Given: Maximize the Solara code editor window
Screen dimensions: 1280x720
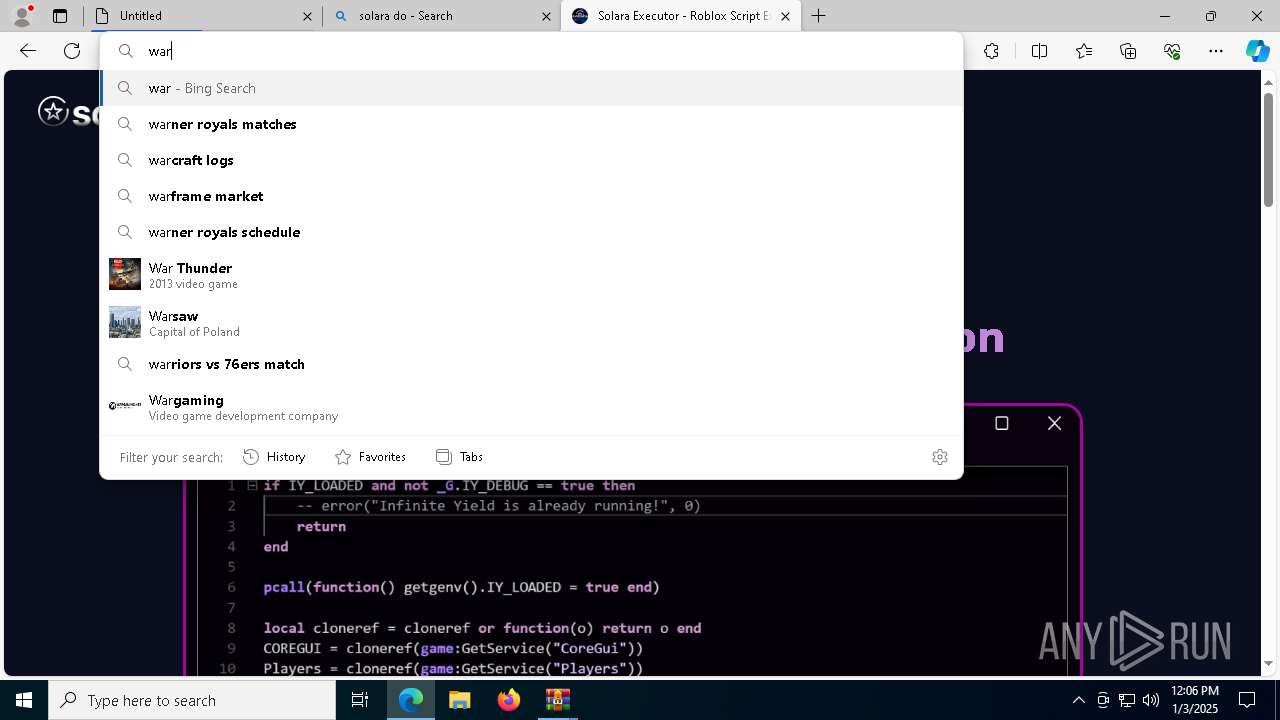Looking at the screenshot, I should [x=1002, y=423].
